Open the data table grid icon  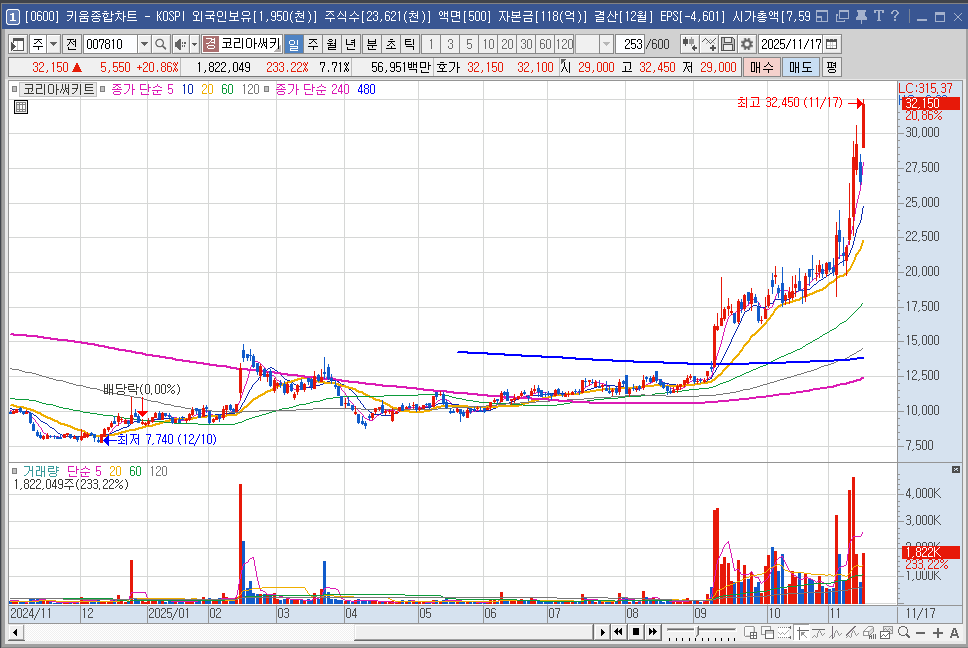(x=21, y=107)
